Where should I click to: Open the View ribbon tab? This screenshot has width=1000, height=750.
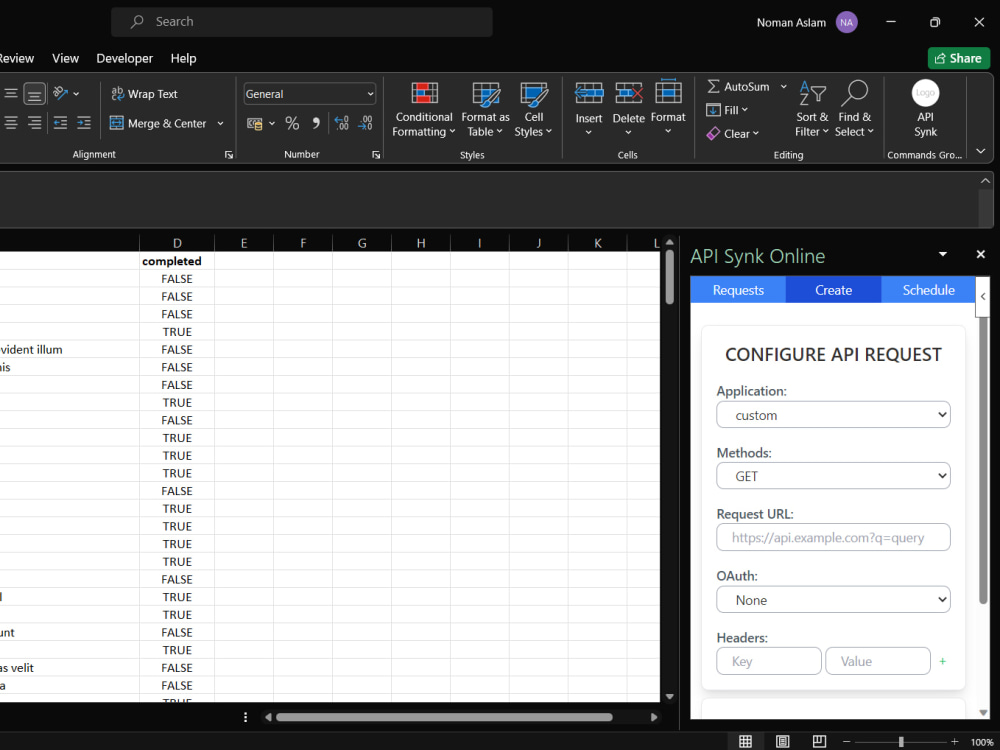click(65, 58)
